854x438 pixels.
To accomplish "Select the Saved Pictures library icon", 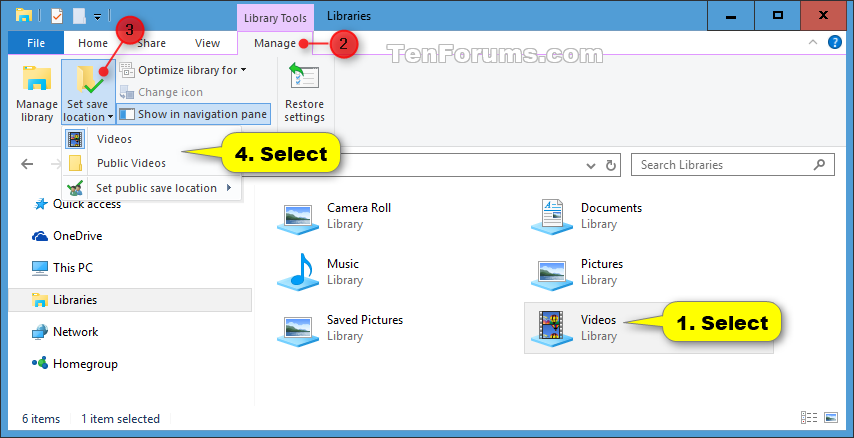I will pos(297,330).
